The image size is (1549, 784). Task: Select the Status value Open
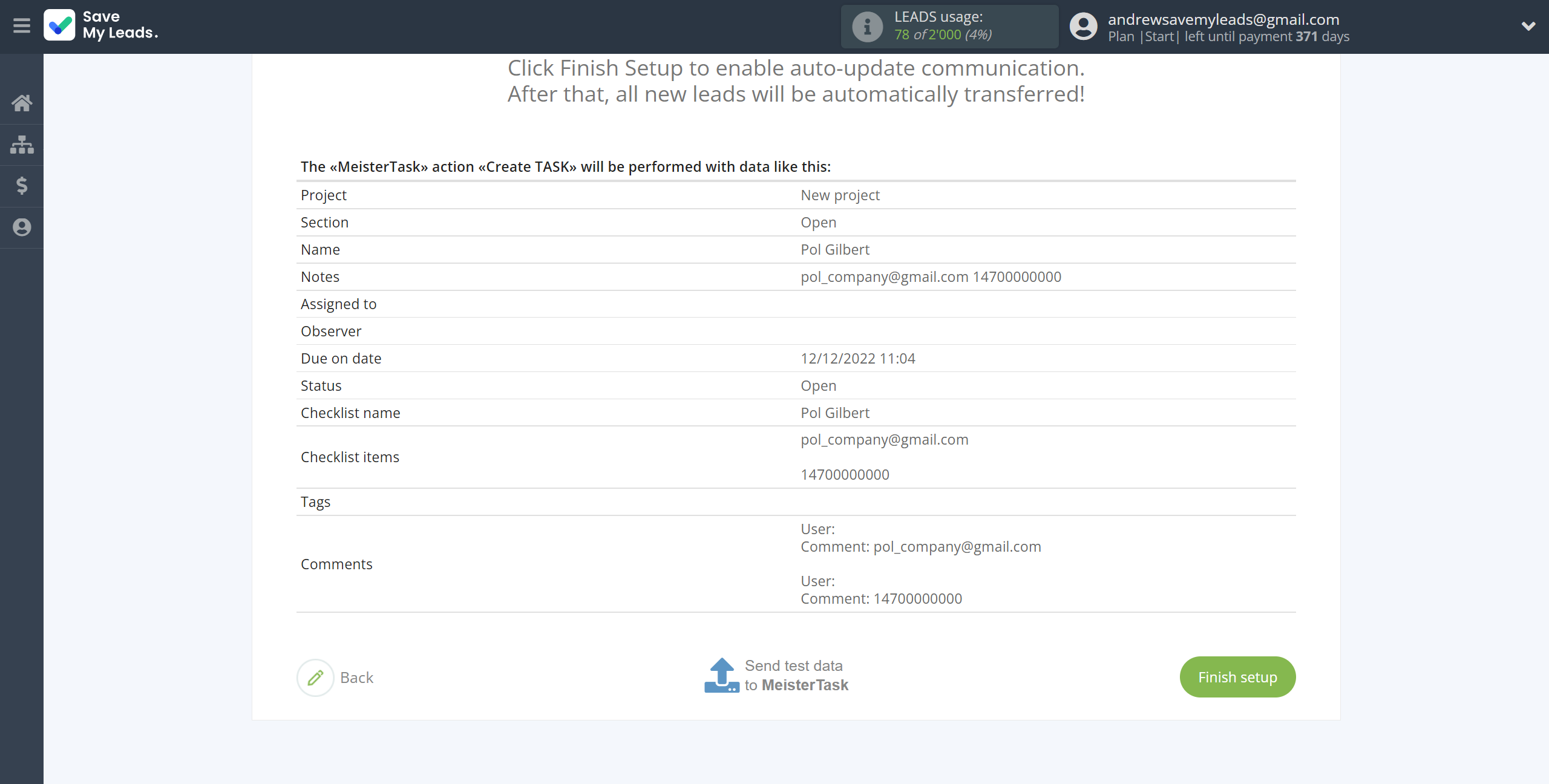(x=818, y=386)
